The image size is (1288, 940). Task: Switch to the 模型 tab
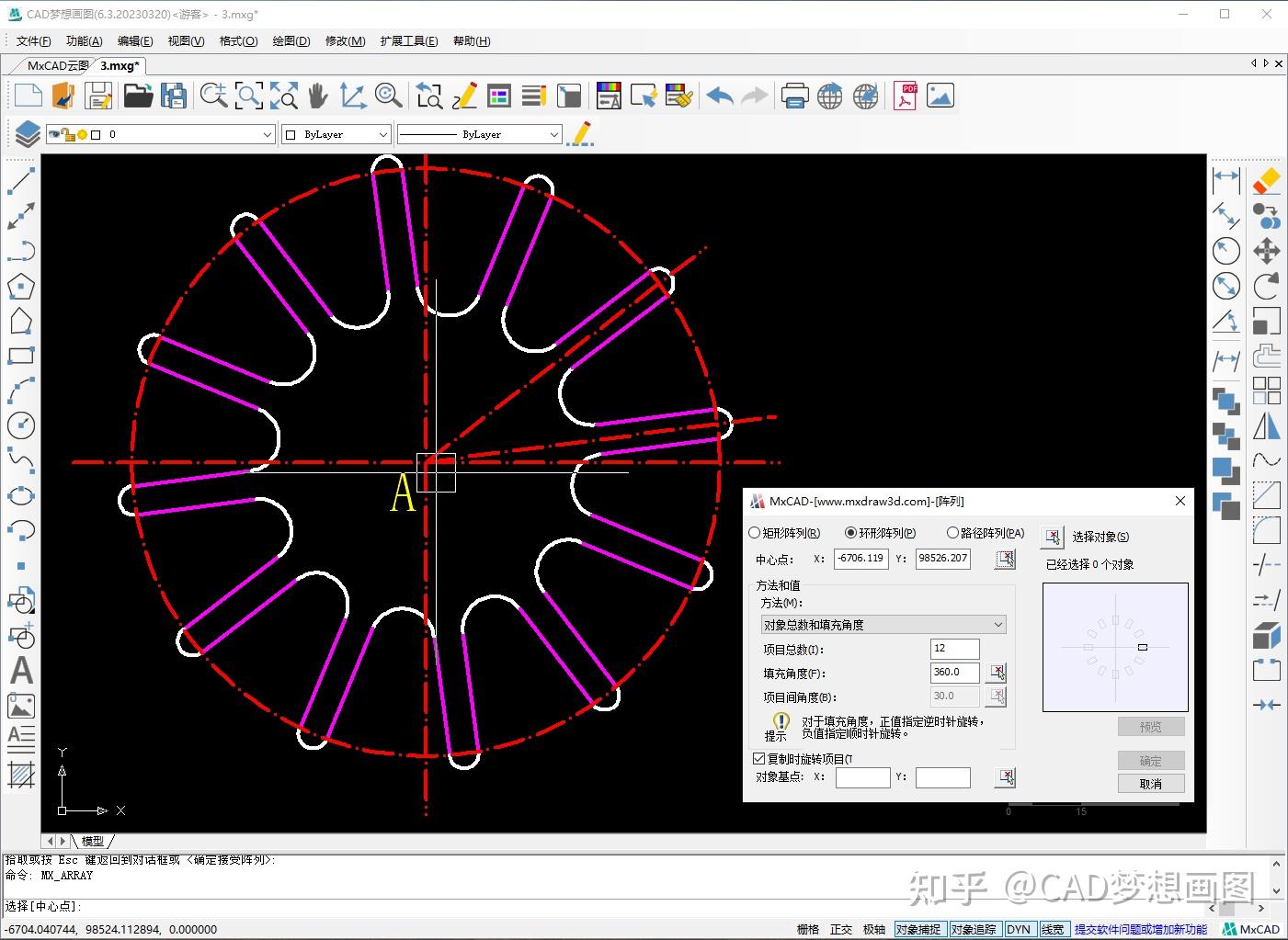coord(93,841)
